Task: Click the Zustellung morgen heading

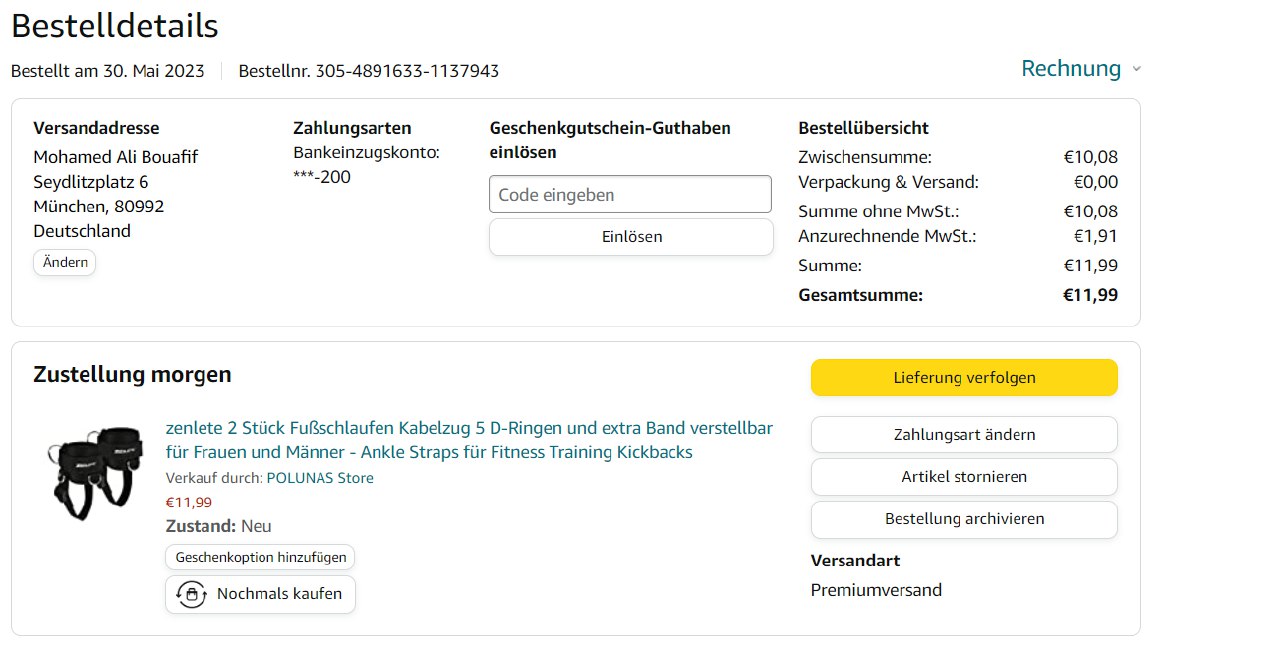Action: (x=132, y=375)
